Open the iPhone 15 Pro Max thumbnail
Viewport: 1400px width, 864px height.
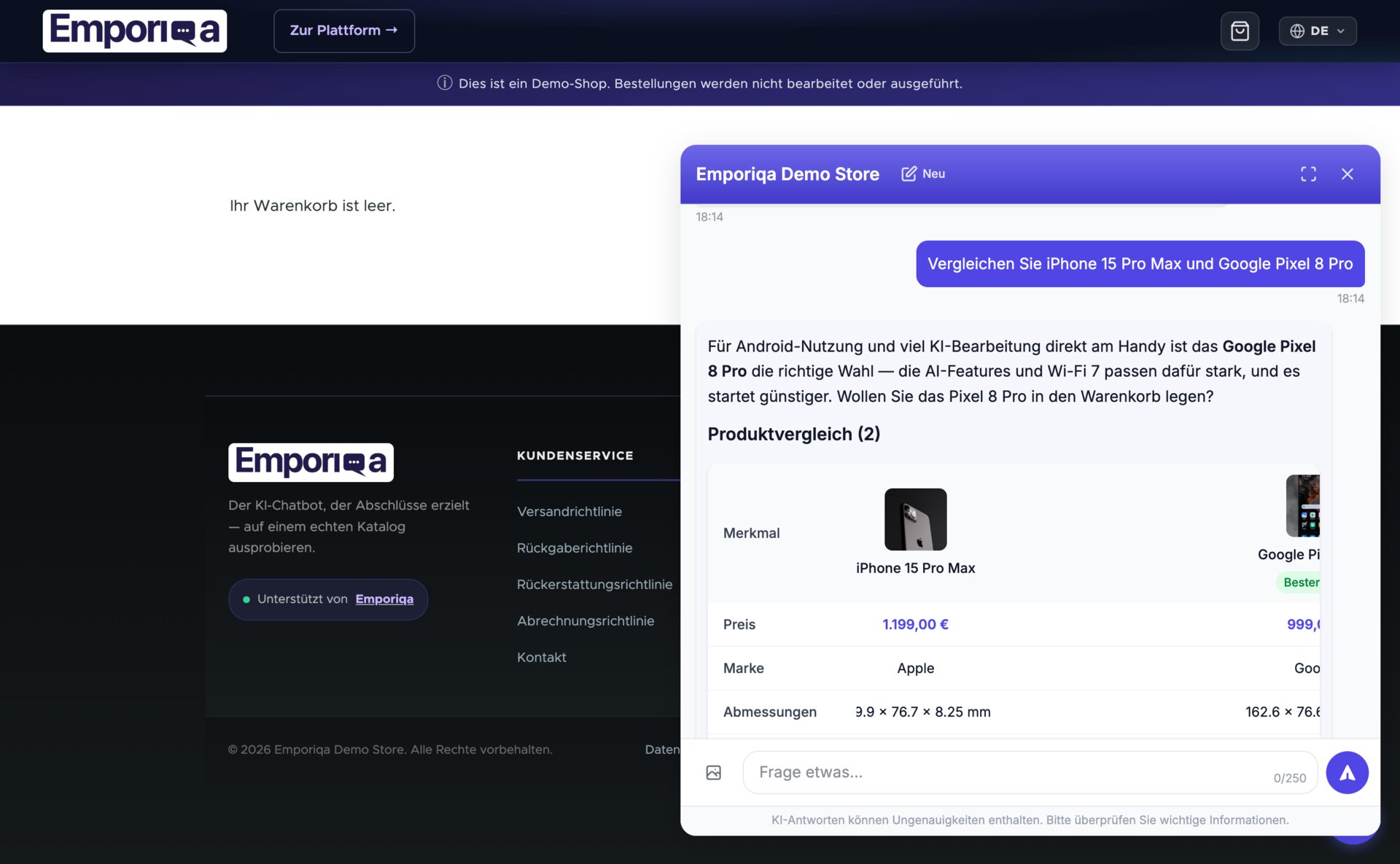click(x=916, y=519)
